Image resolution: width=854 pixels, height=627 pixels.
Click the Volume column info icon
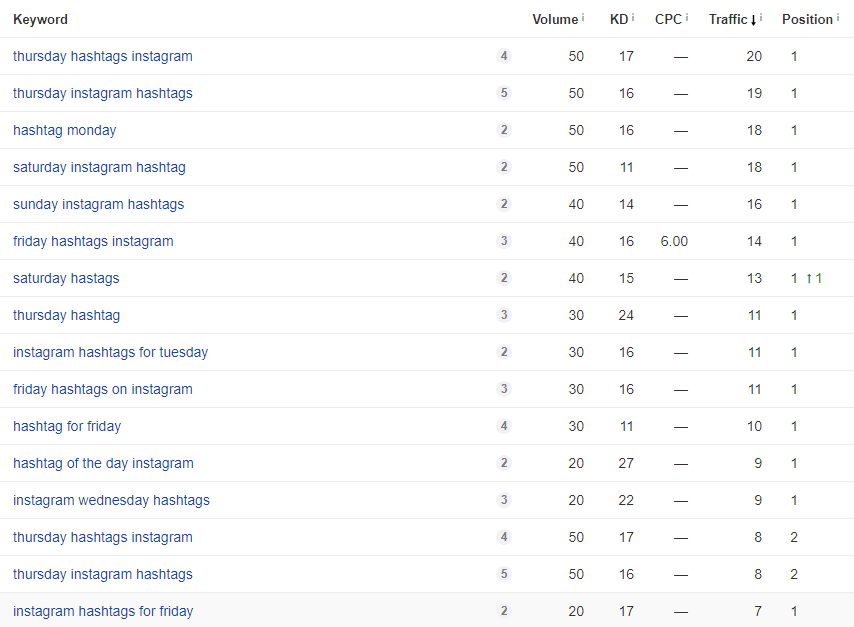pos(584,17)
